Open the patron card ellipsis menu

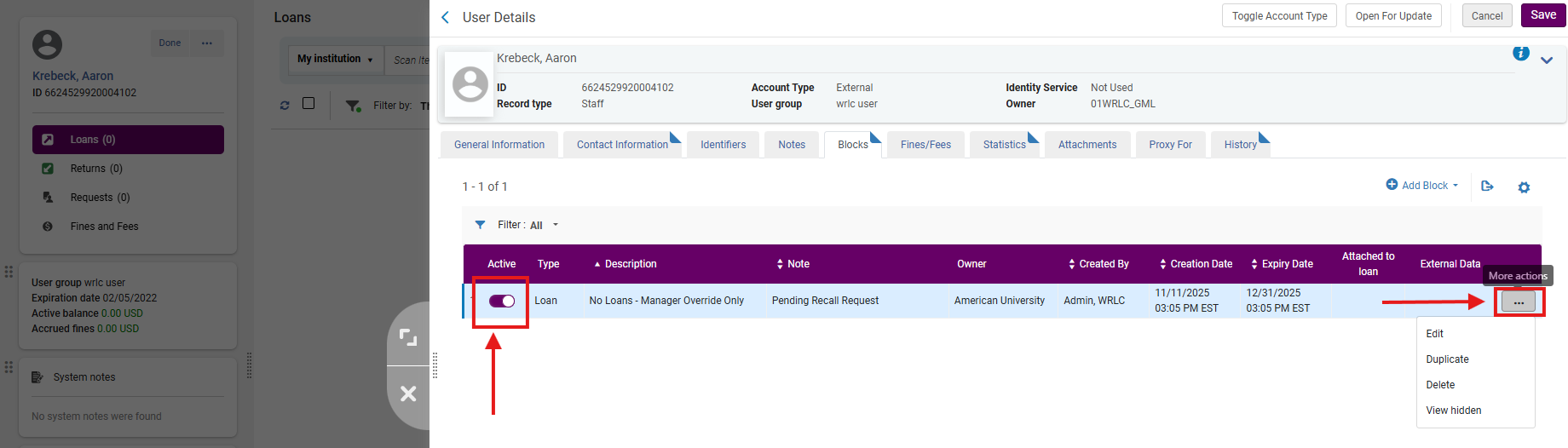pos(207,43)
